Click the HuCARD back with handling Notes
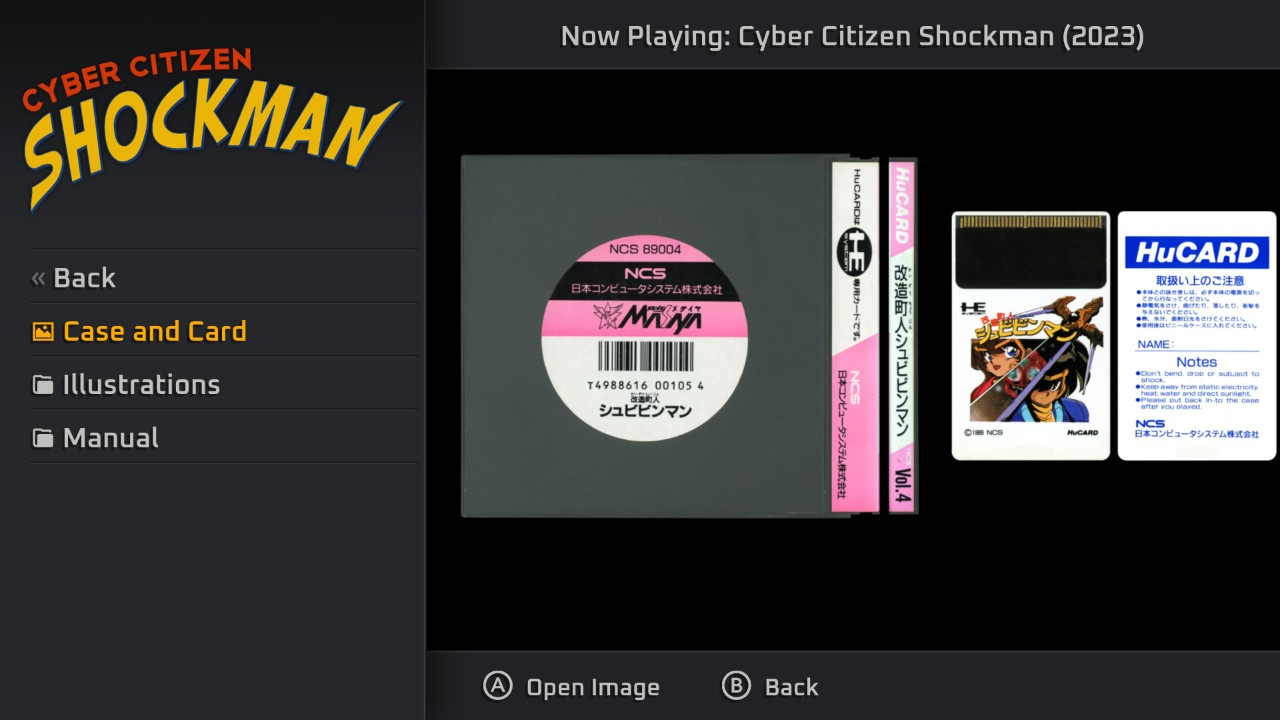Viewport: 1280px width, 720px height. pyautogui.click(x=1197, y=336)
